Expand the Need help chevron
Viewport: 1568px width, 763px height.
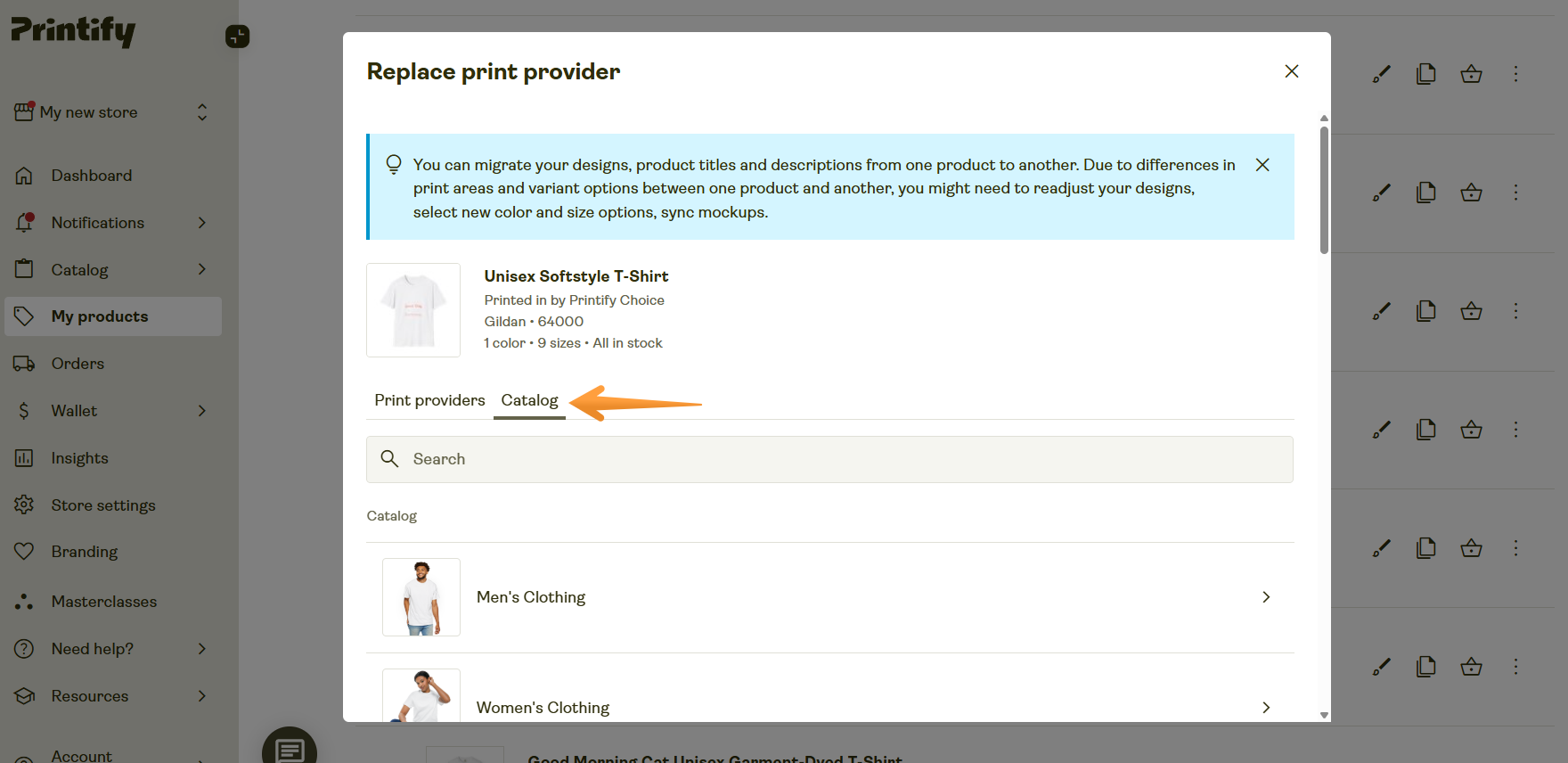202,649
